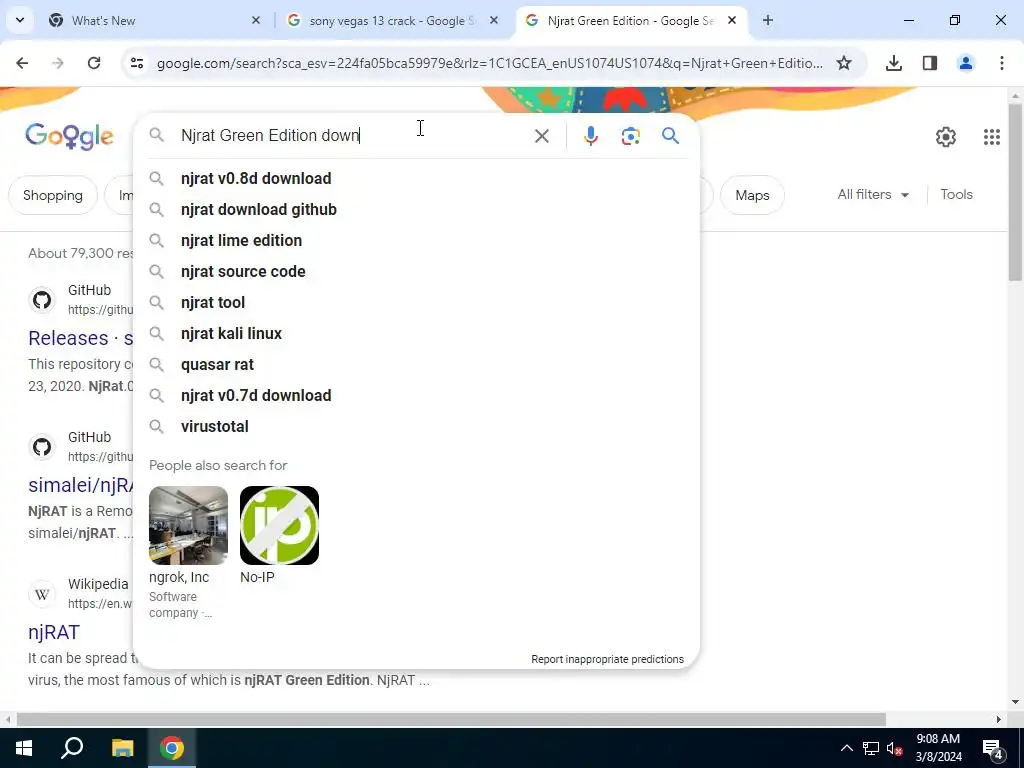
Task: Open the Google apps grid
Action: [x=991, y=136]
